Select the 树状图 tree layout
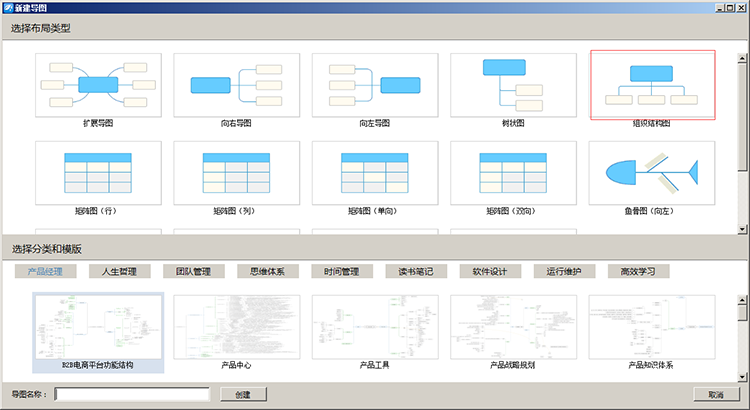The width and height of the screenshot is (750, 410). point(512,84)
